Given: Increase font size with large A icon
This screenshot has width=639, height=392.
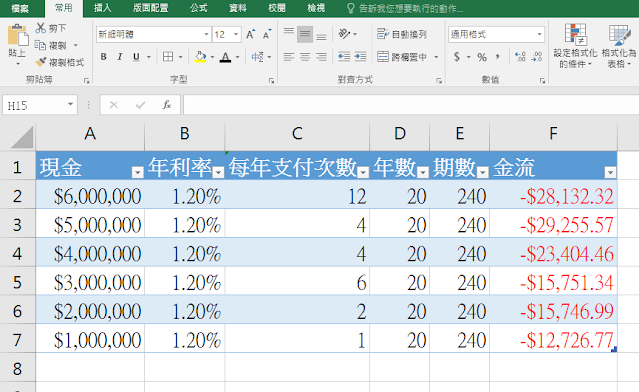Looking at the screenshot, I should pyautogui.click(x=251, y=34).
